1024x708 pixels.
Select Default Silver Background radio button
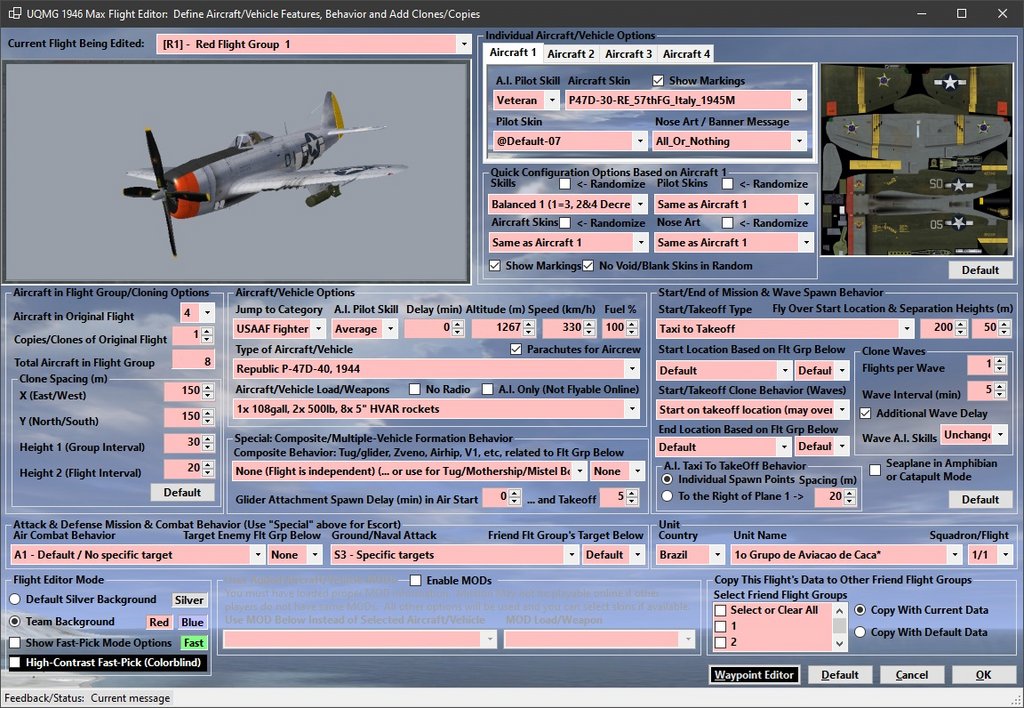coord(14,599)
